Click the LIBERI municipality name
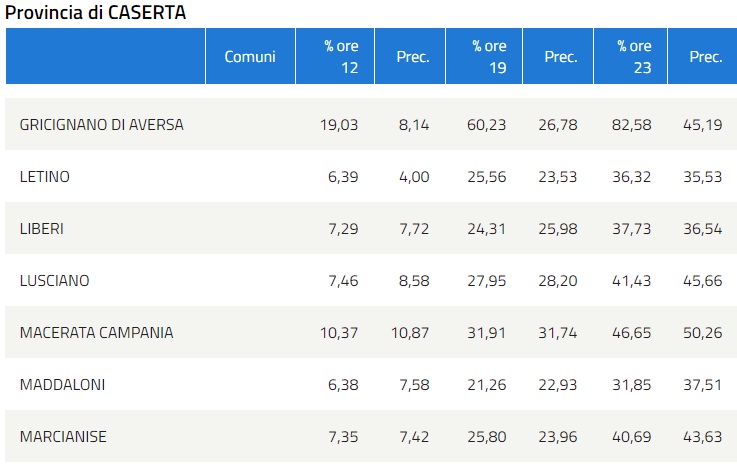Viewport: 737px width, 465px height. click(42, 229)
